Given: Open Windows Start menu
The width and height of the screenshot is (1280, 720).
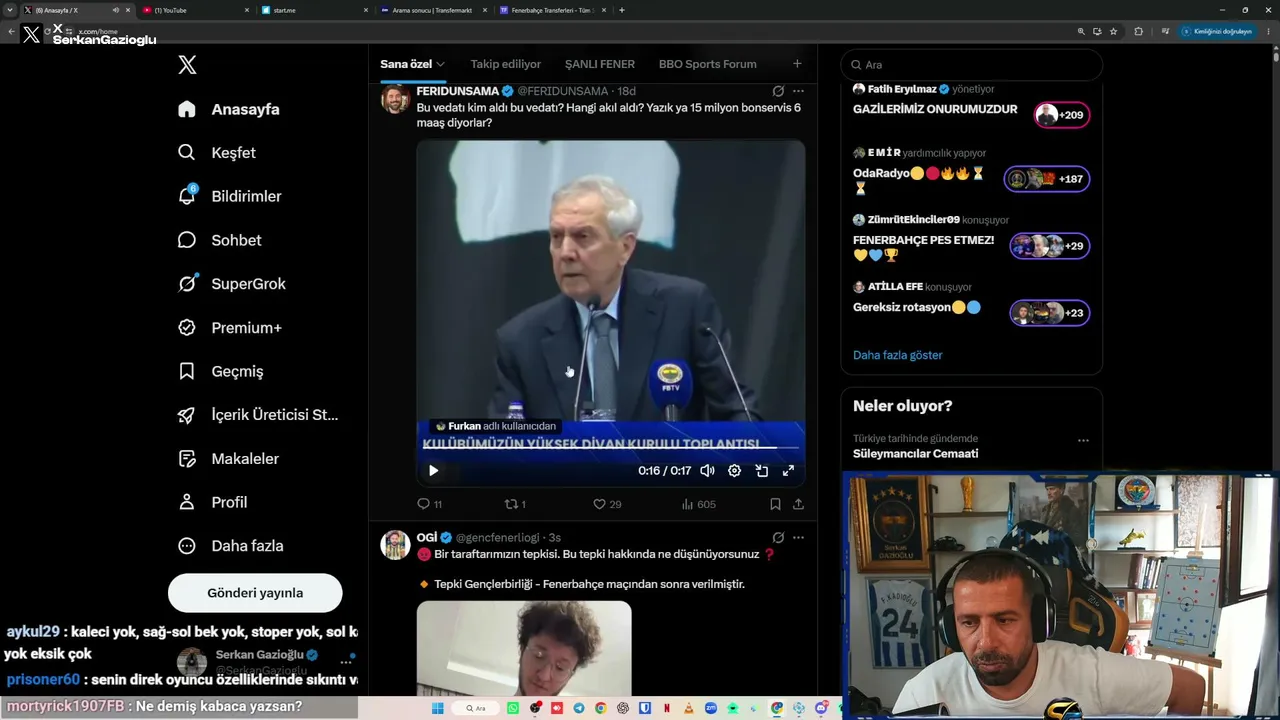Looking at the screenshot, I should (x=437, y=708).
